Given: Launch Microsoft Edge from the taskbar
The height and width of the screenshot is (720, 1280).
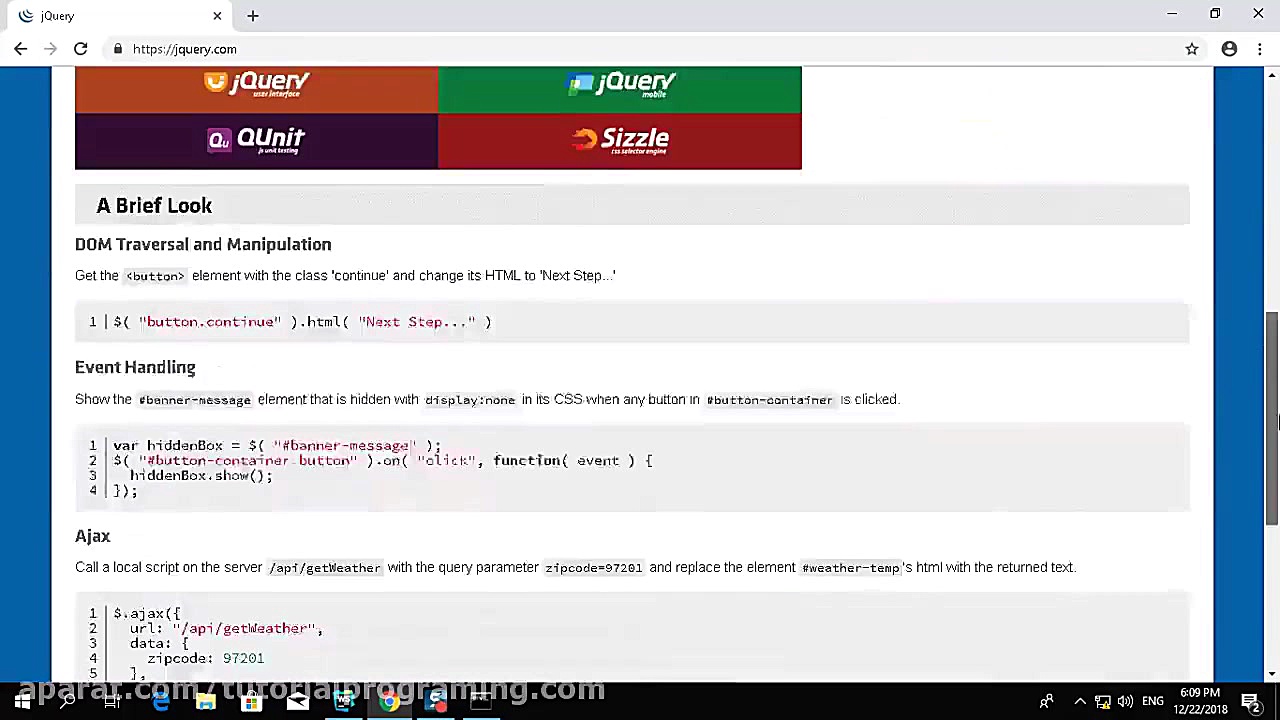Looking at the screenshot, I should [159, 700].
